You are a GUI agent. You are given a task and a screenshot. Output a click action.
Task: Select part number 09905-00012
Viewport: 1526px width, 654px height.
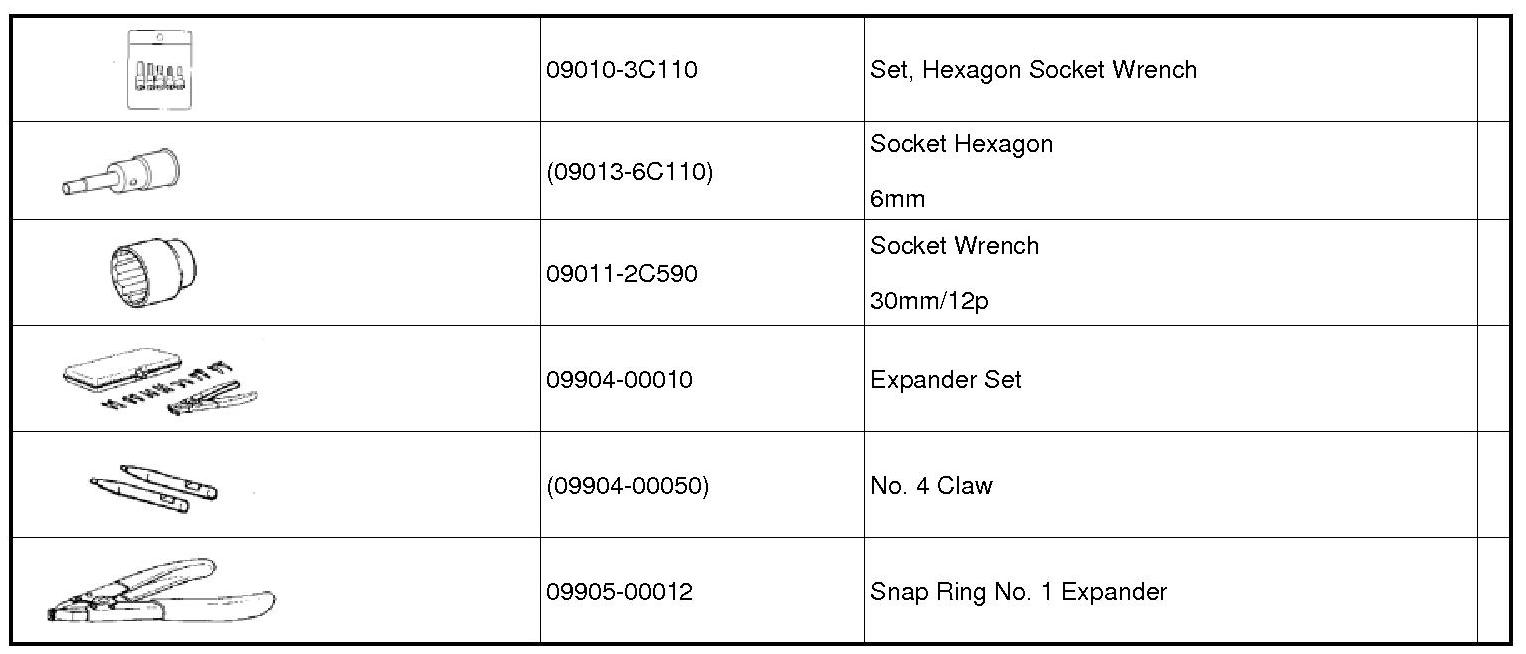click(619, 592)
